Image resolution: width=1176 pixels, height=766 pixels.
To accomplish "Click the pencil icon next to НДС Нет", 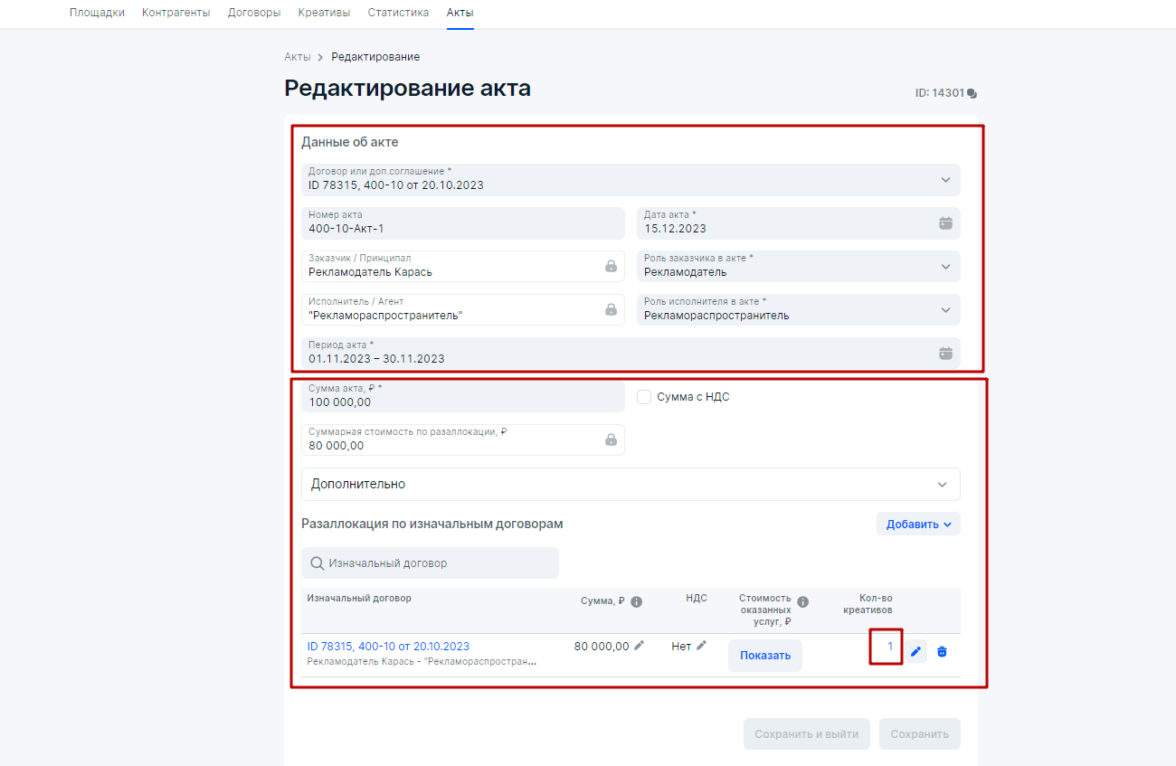I will (702, 646).
